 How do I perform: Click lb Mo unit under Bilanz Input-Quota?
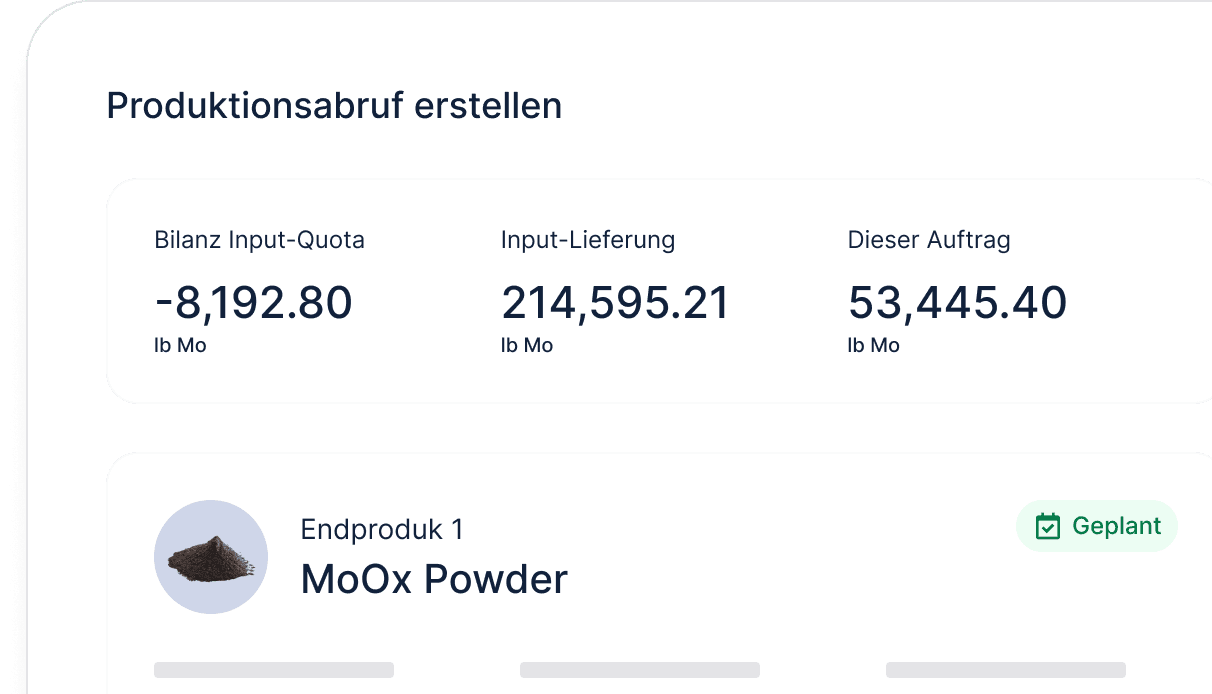coord(180,346)
